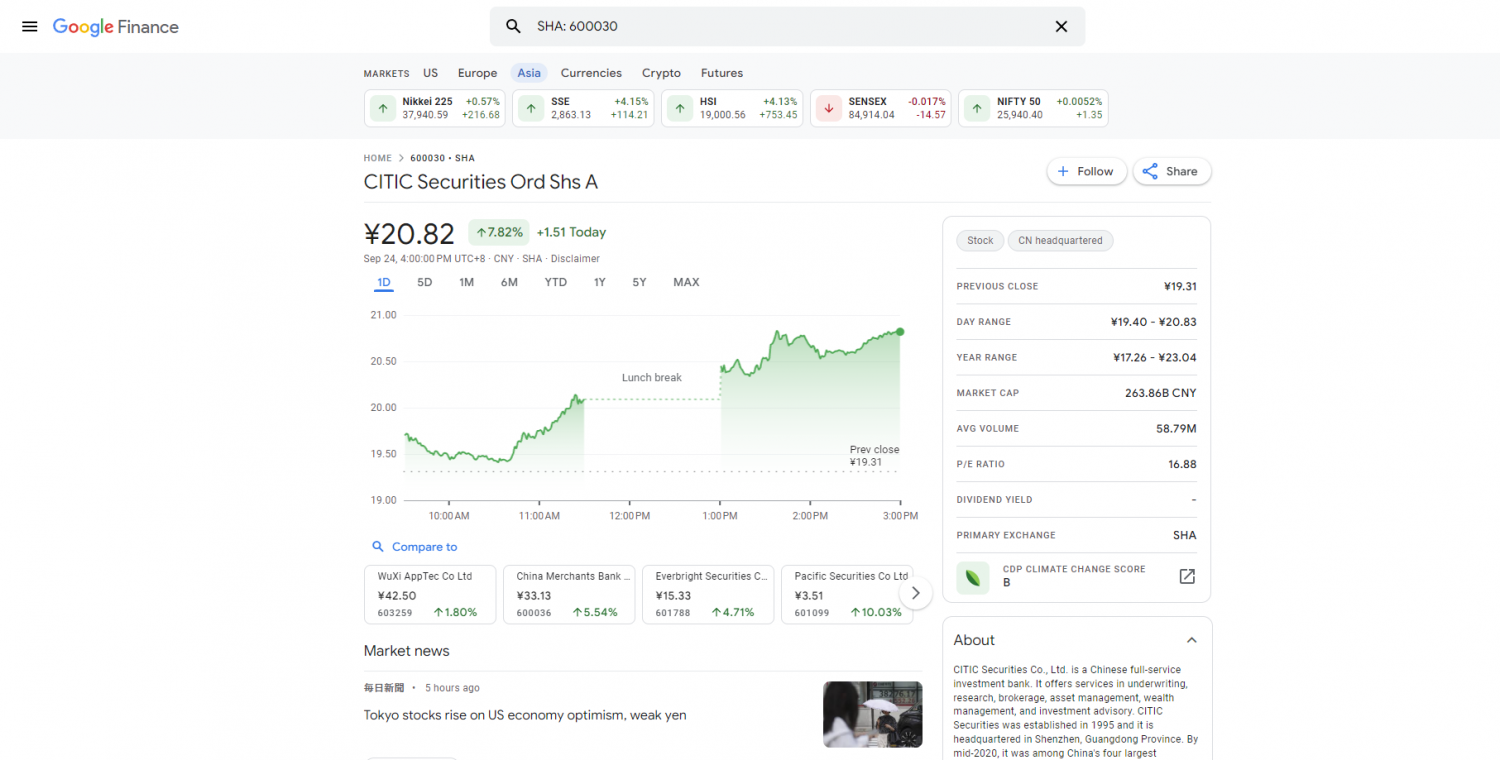Open the Disclaimer link

[575, 259]
